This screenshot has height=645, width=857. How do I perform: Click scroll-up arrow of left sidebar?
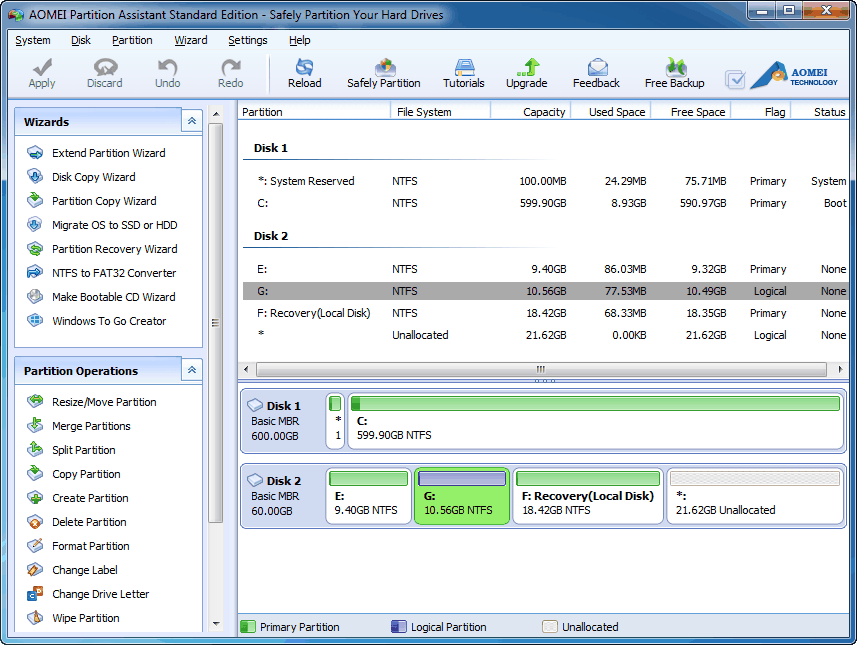(216, 114)
